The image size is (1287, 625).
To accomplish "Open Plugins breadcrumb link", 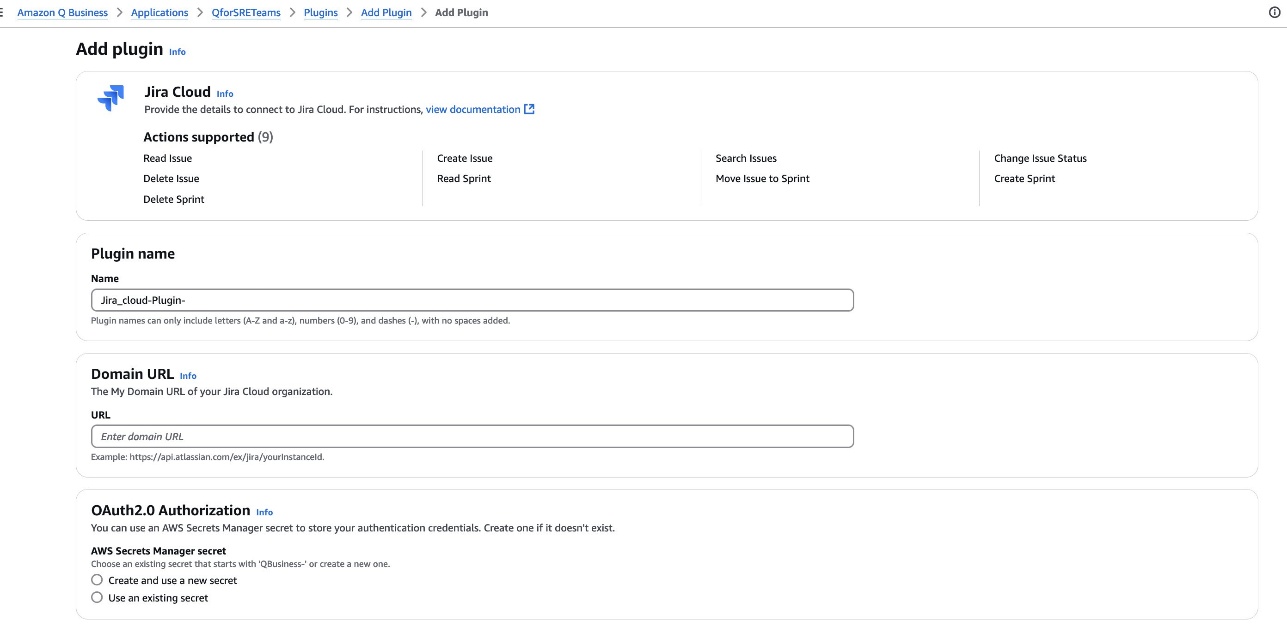I will [321, 13].
